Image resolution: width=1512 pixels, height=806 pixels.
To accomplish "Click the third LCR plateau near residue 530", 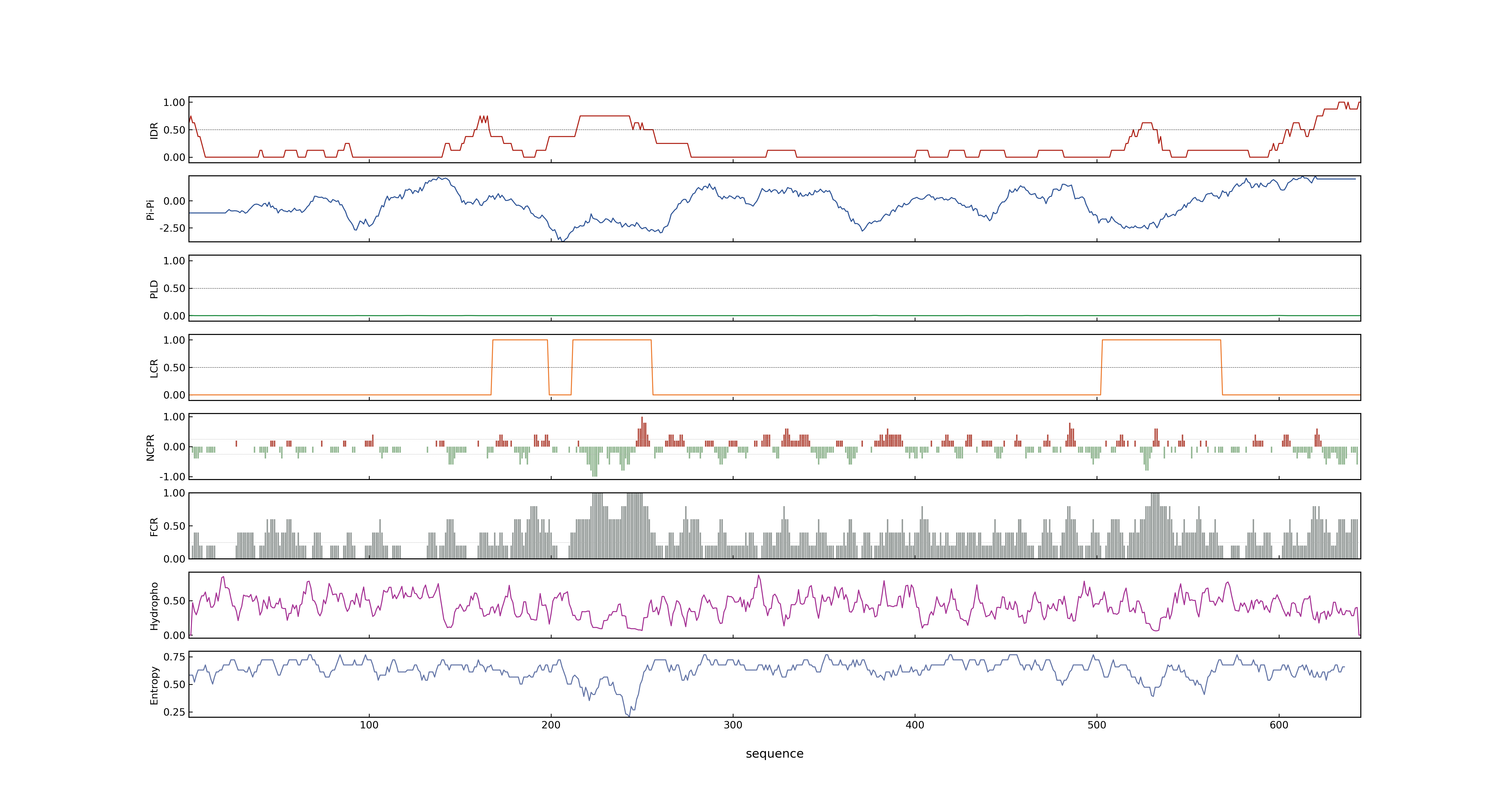I will pyautogui.click(x=1162, y=340).
